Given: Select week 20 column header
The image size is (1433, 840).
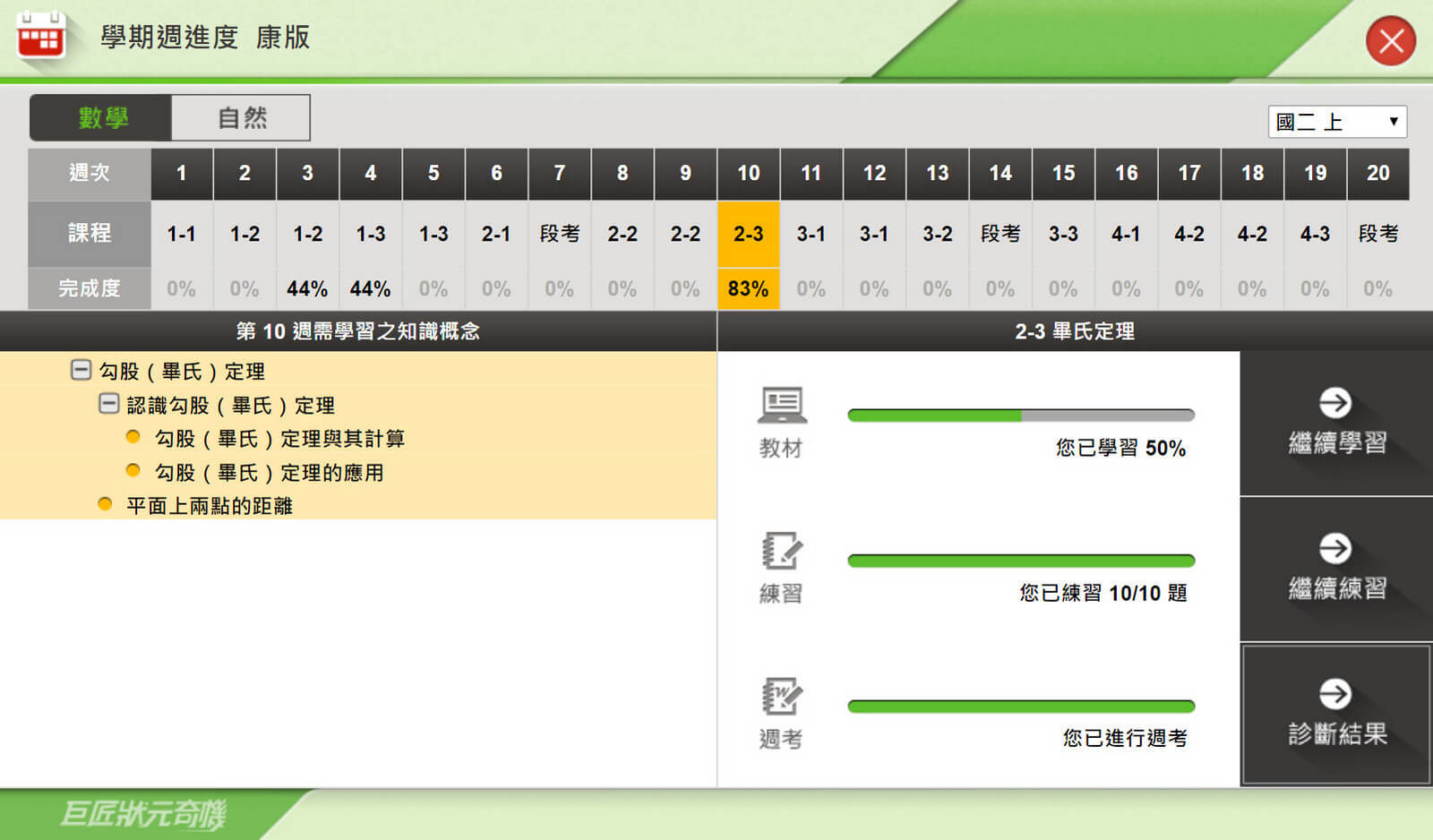Looking at the screenshot, I should pyautogui.click(x=1378, y=174).
